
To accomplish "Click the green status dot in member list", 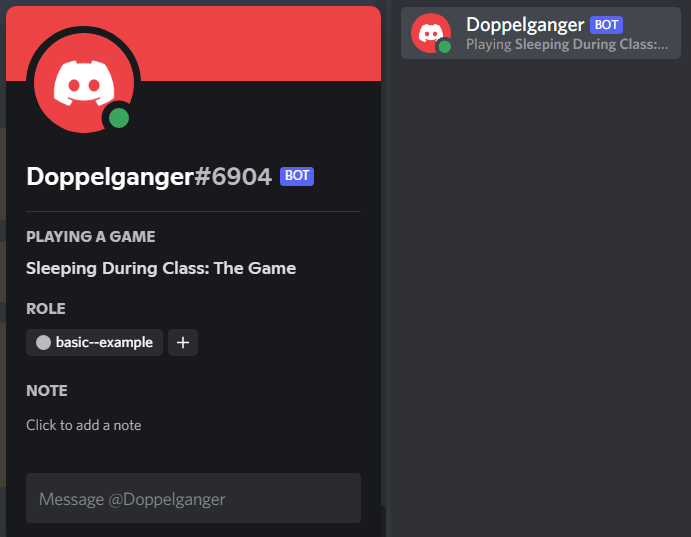I will coord(445,46).
